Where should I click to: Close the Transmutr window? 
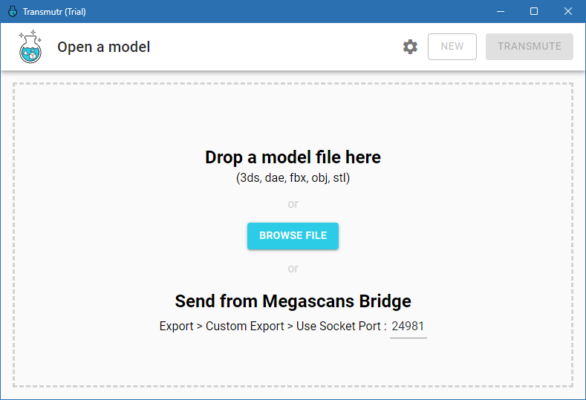click(x=568, y=11)
